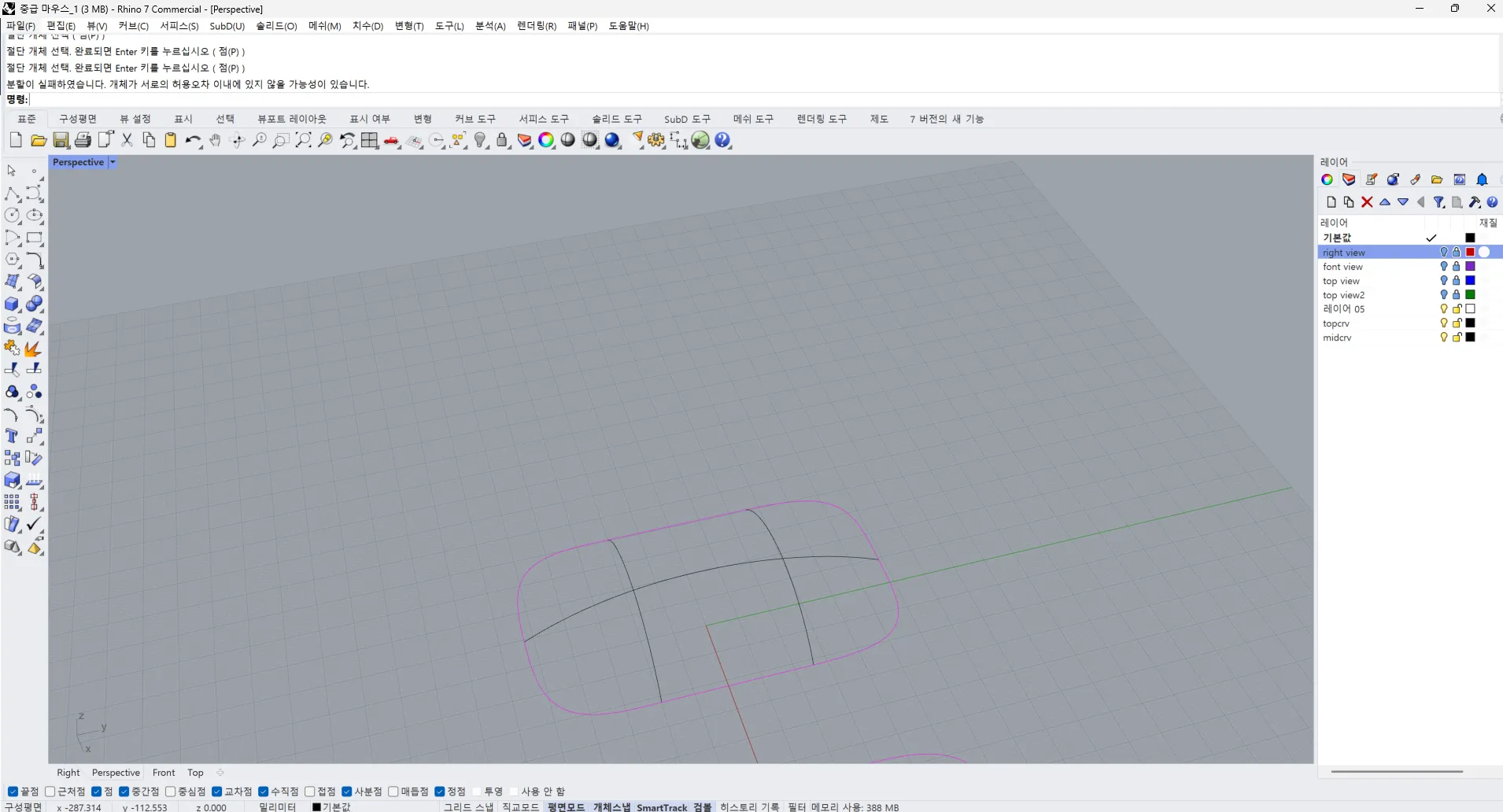Image resolution: width=1503 pixels, height=812 pixels.
Task: Hide the topcrv layer via its bulb
Action: coord(1444,323)
